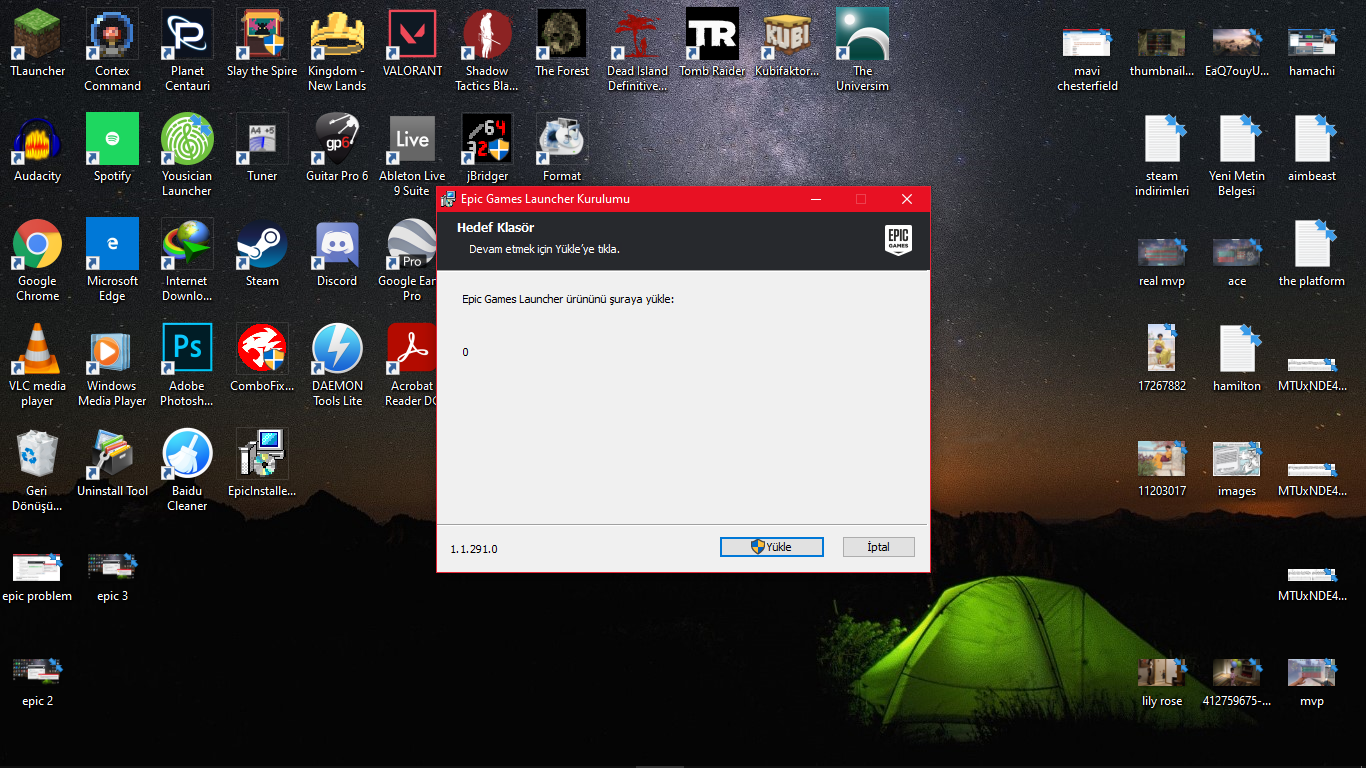Click the installer icon in the title bar

(449, 199)
